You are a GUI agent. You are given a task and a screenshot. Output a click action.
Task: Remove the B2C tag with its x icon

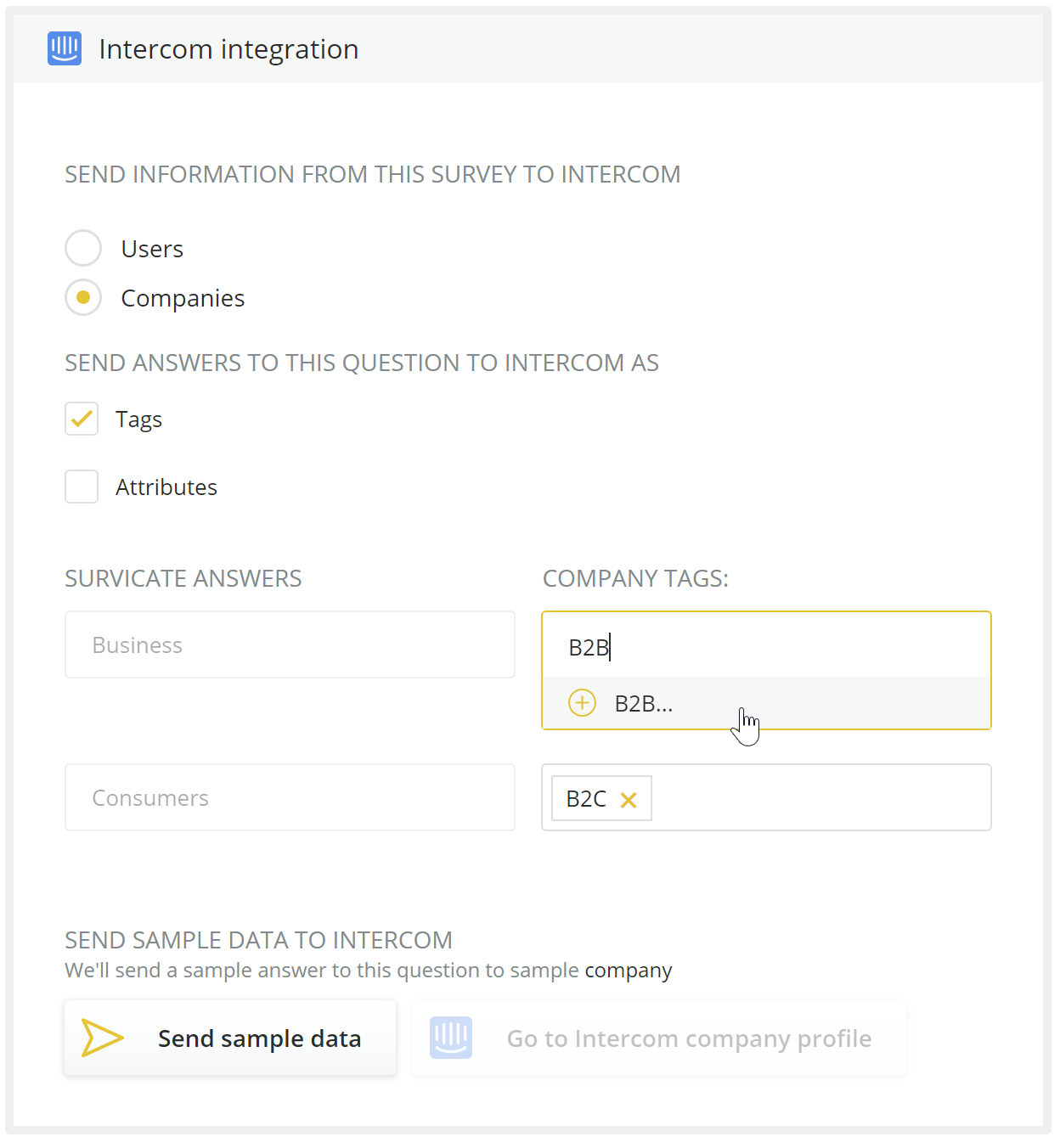629,800
